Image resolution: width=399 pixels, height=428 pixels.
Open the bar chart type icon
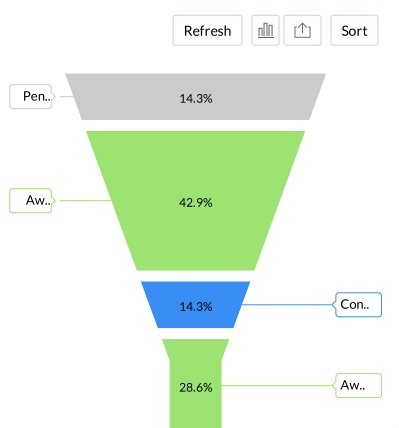(265, 30)
